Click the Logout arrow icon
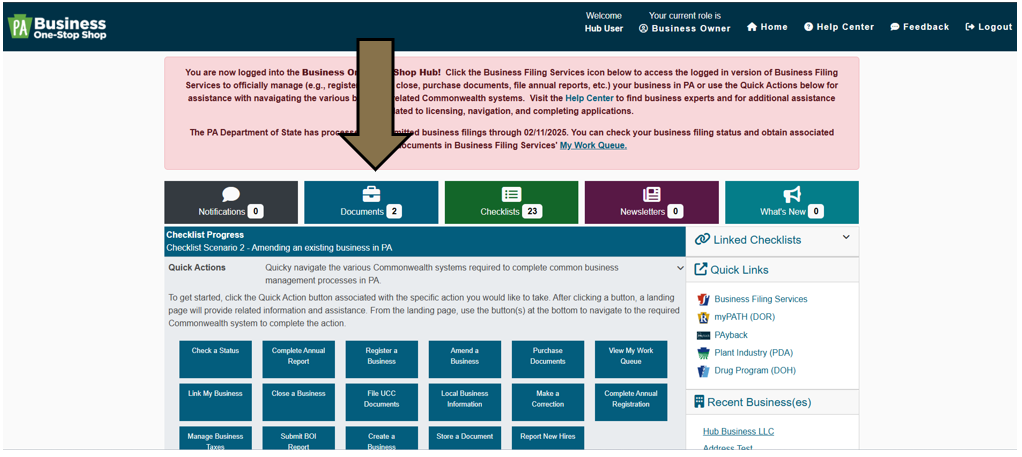The height and width of the screenshot is (457, 1022). coord(970,27)
